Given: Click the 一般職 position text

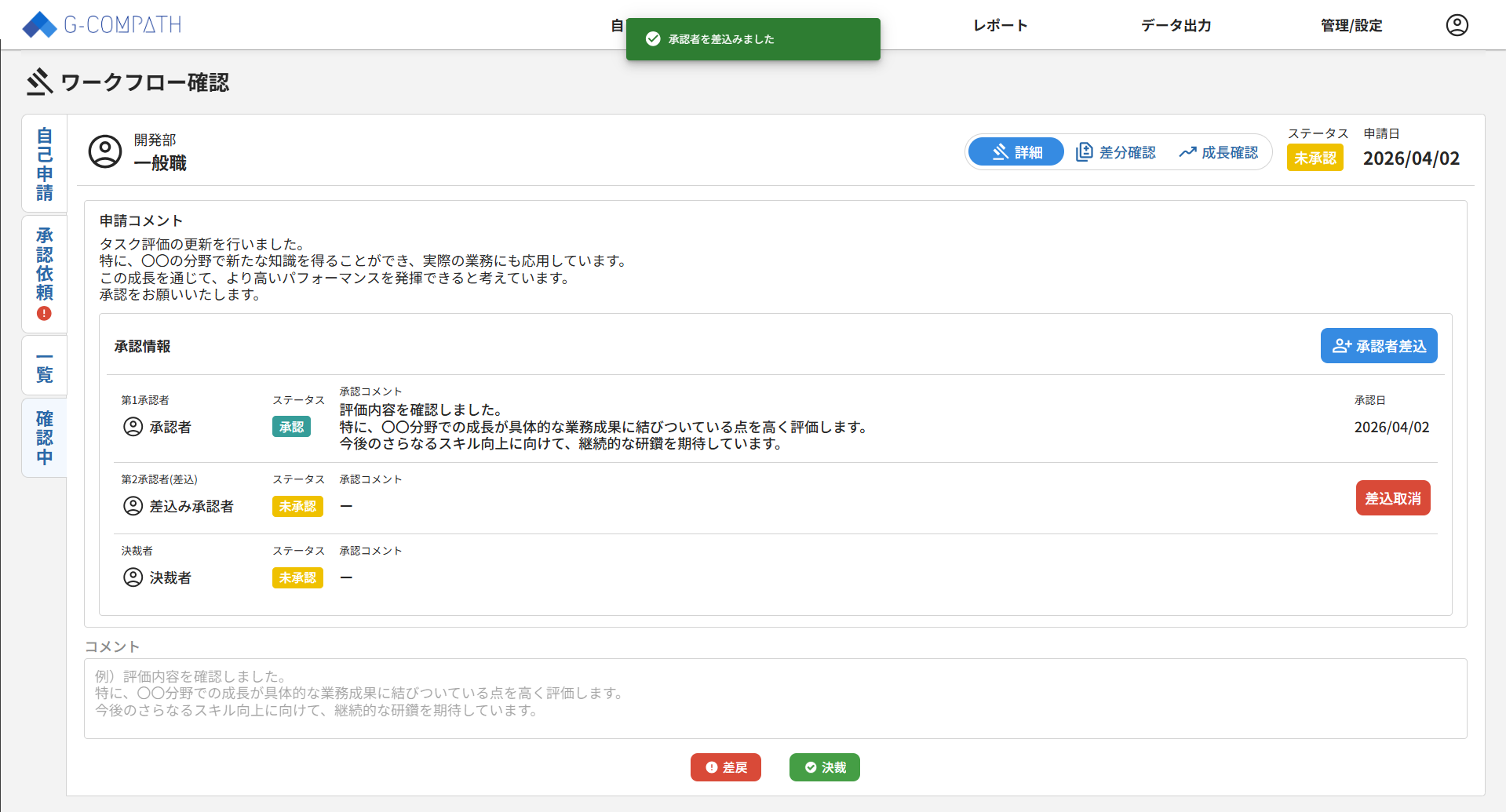Looking at the screenshot, I should (160, 163).
